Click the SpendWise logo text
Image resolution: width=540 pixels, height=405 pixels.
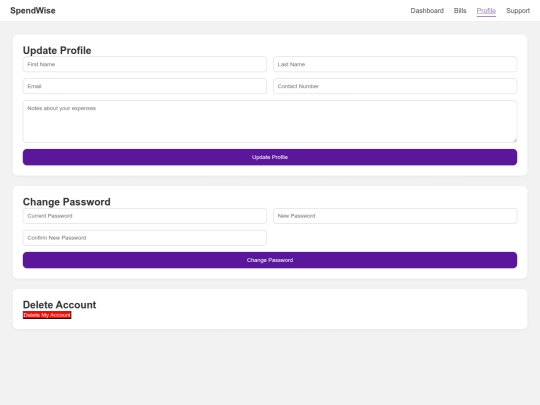[x=33, y=11]
